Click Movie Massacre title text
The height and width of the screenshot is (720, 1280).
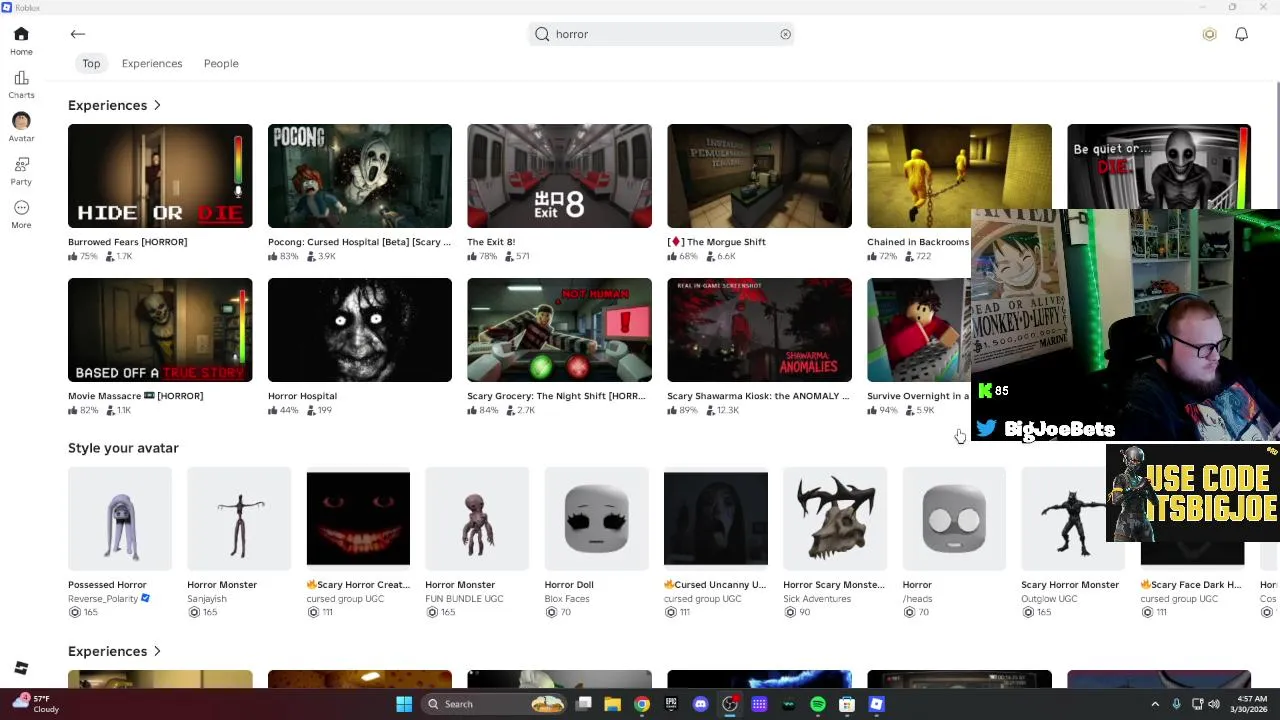(x=135, y=396)
